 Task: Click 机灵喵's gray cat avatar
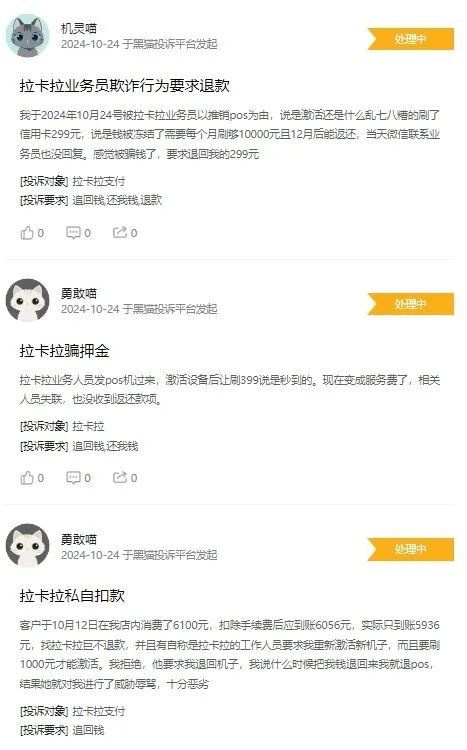[x=27, y=36]
